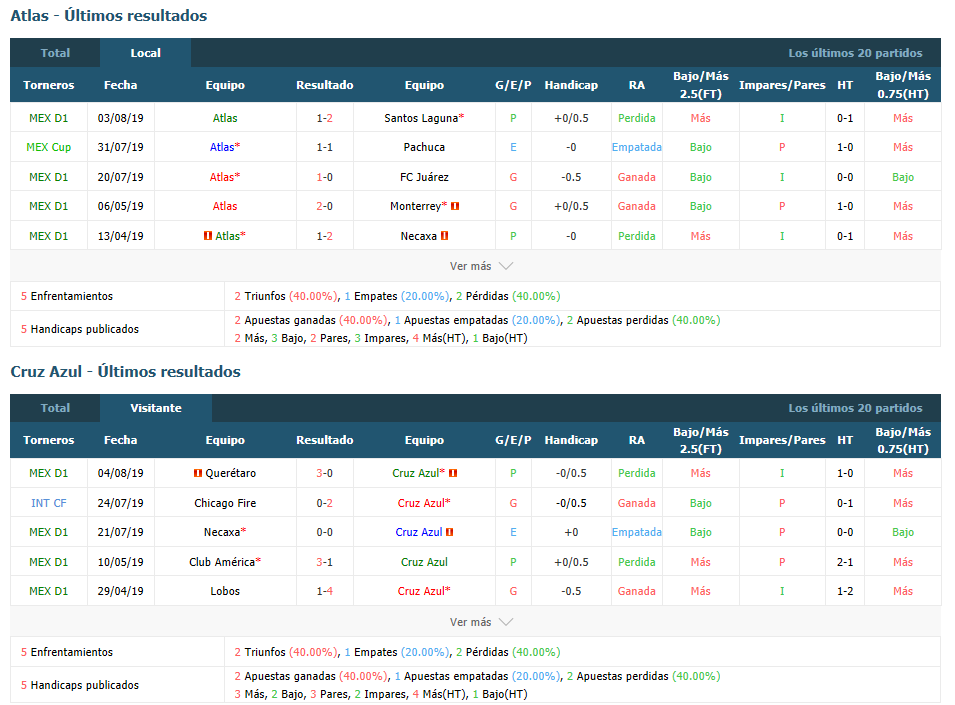
Task: Click the red card icon before Querétaro
Action: [197, 473]
